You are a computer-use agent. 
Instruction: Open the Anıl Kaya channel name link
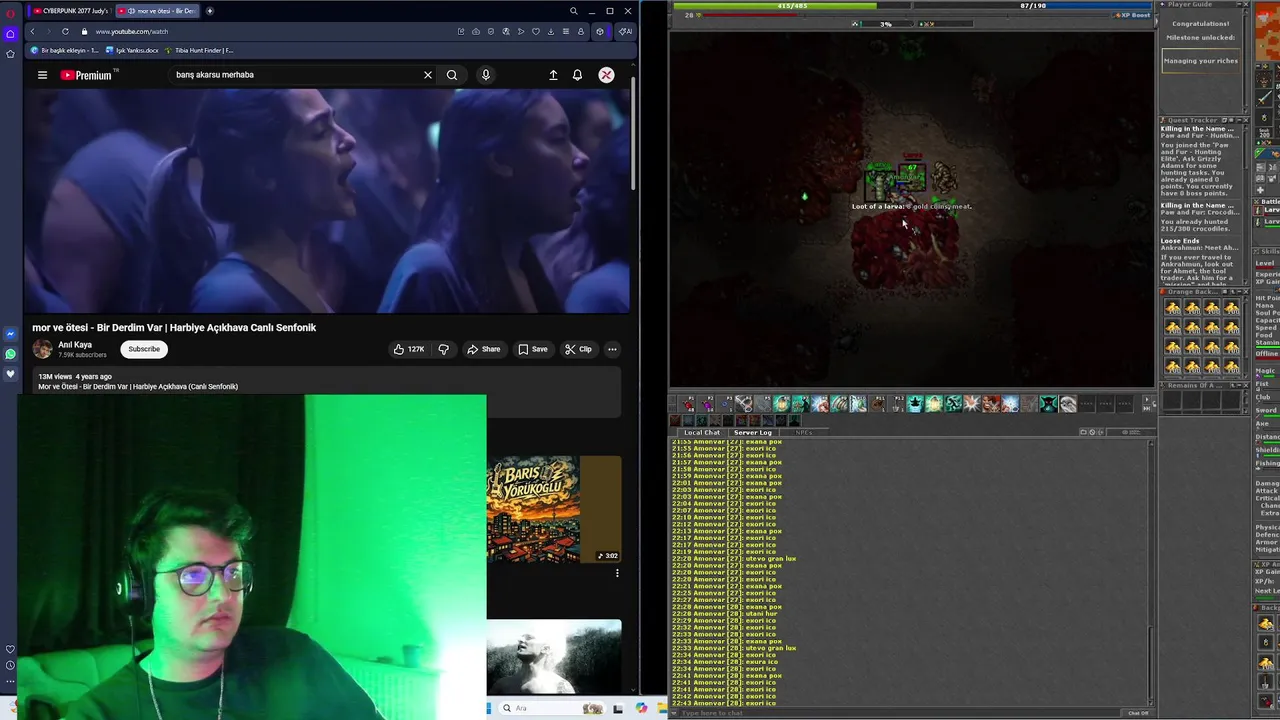coord(75,345)
